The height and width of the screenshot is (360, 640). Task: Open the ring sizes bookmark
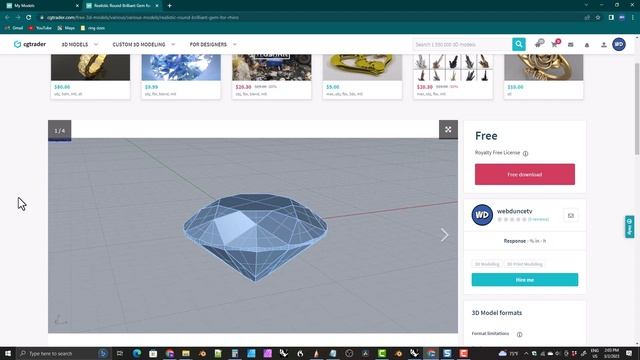(93, 28)
